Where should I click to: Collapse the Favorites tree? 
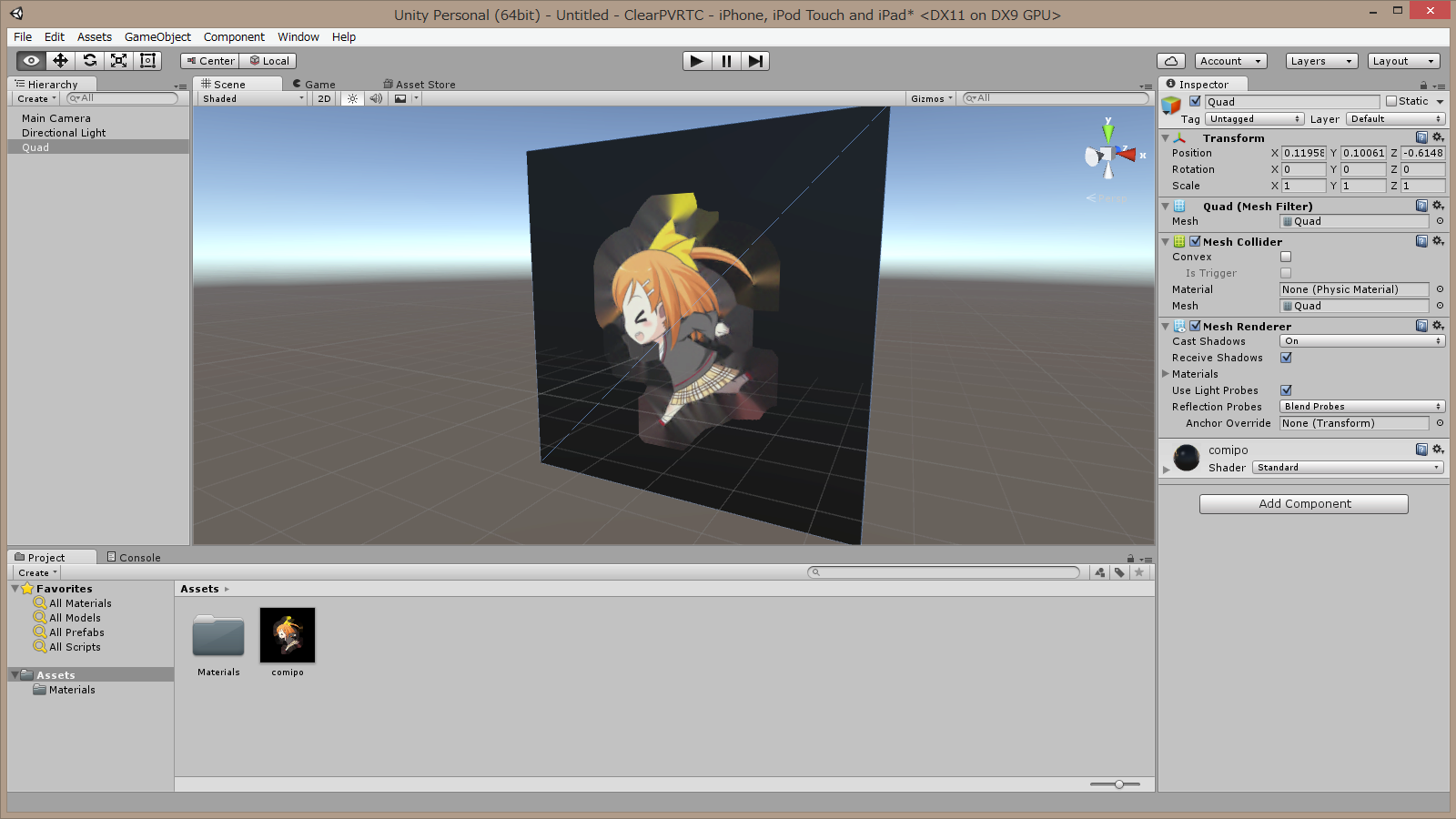pos(15,589)
